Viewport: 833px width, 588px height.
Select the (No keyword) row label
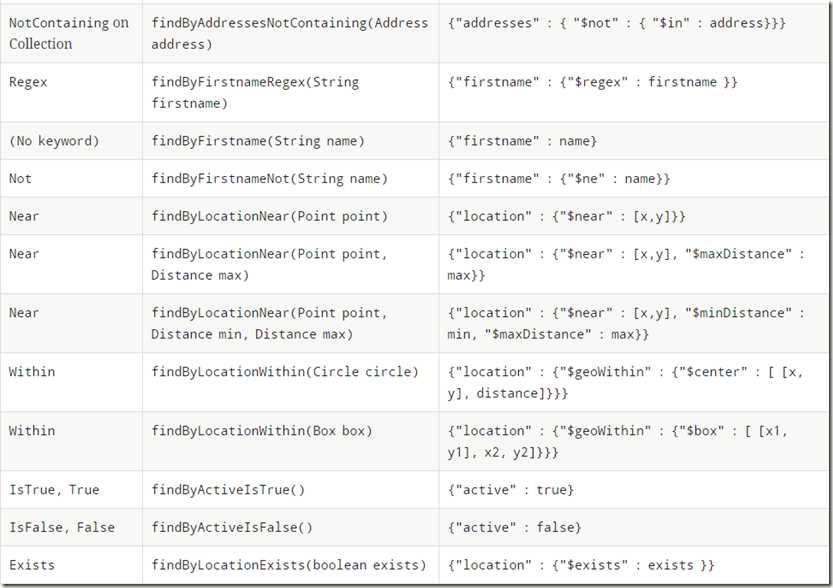54,141
